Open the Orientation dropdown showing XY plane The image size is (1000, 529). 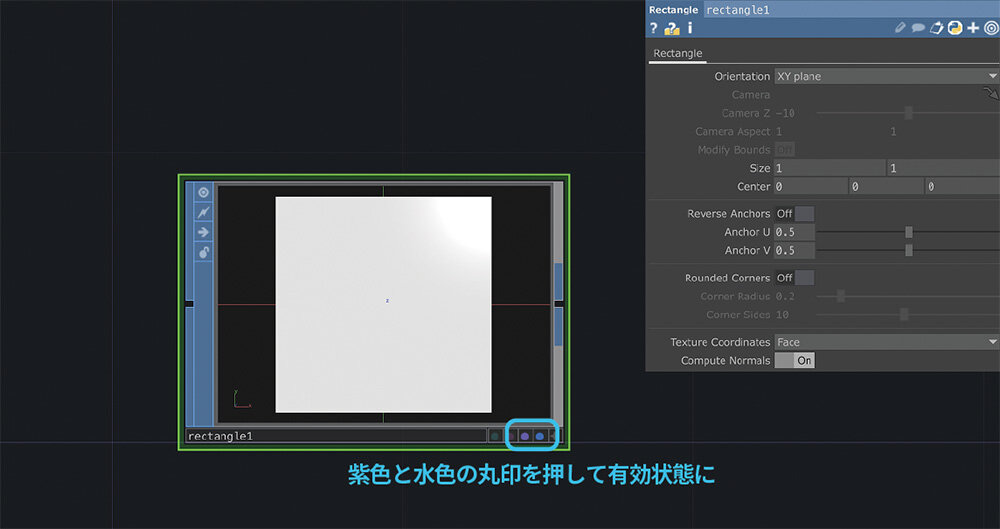point(886,76)
